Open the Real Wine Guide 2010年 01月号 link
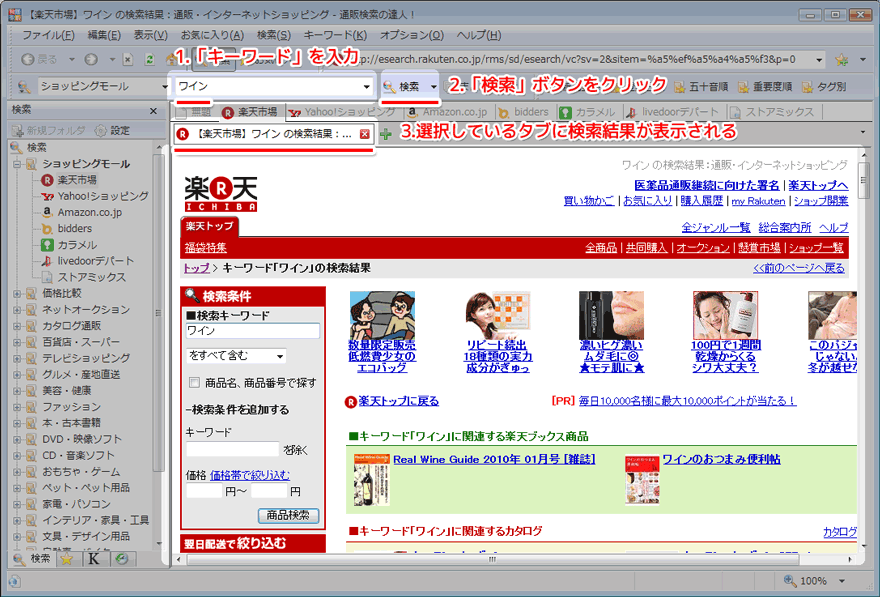Screen dimensions: 880x597 494,460
